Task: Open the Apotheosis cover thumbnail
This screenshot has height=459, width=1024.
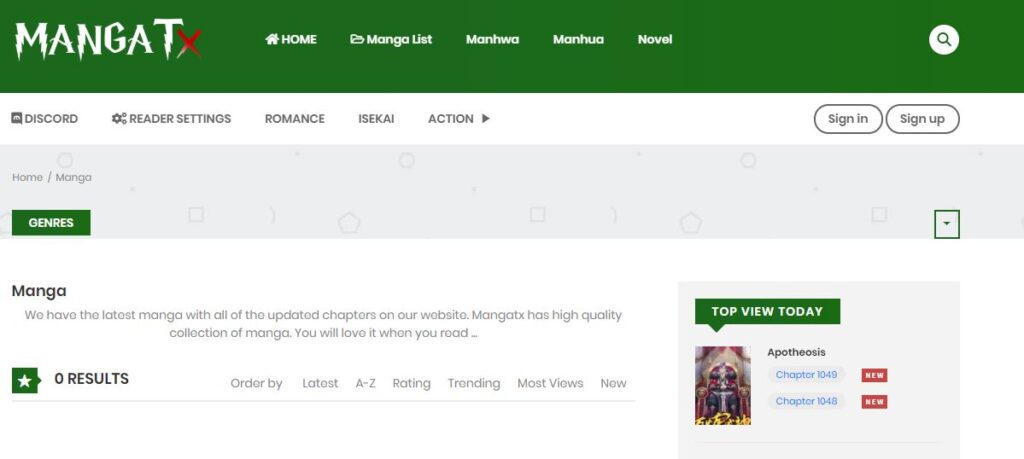Action: coord(722,386)
